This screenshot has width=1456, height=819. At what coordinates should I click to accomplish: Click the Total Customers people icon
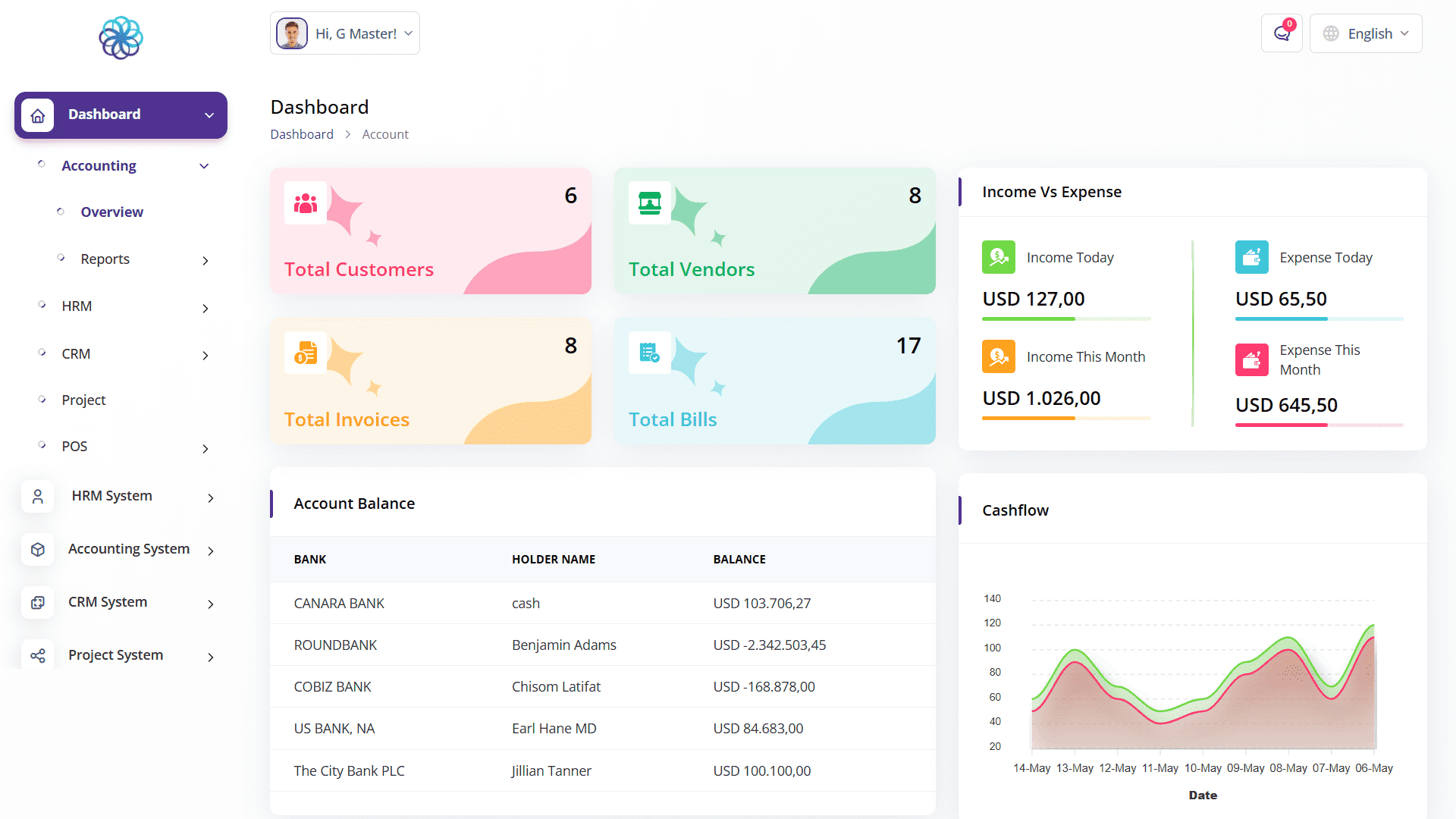pos(306,203)
